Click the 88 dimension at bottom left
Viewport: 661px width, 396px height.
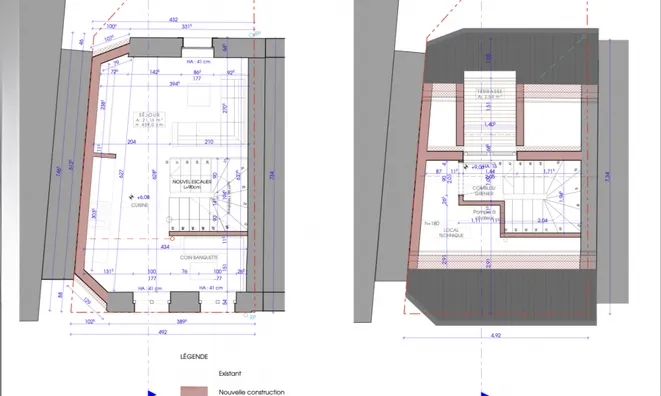tap(61, 295)
